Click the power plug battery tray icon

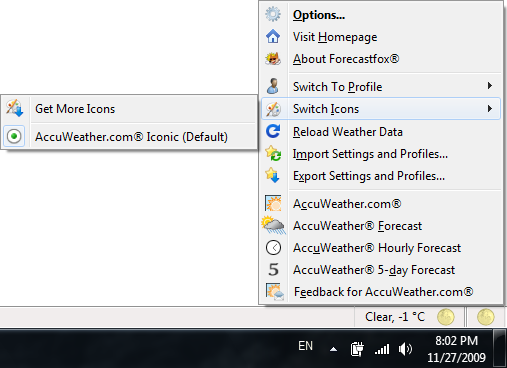(357, 349)
